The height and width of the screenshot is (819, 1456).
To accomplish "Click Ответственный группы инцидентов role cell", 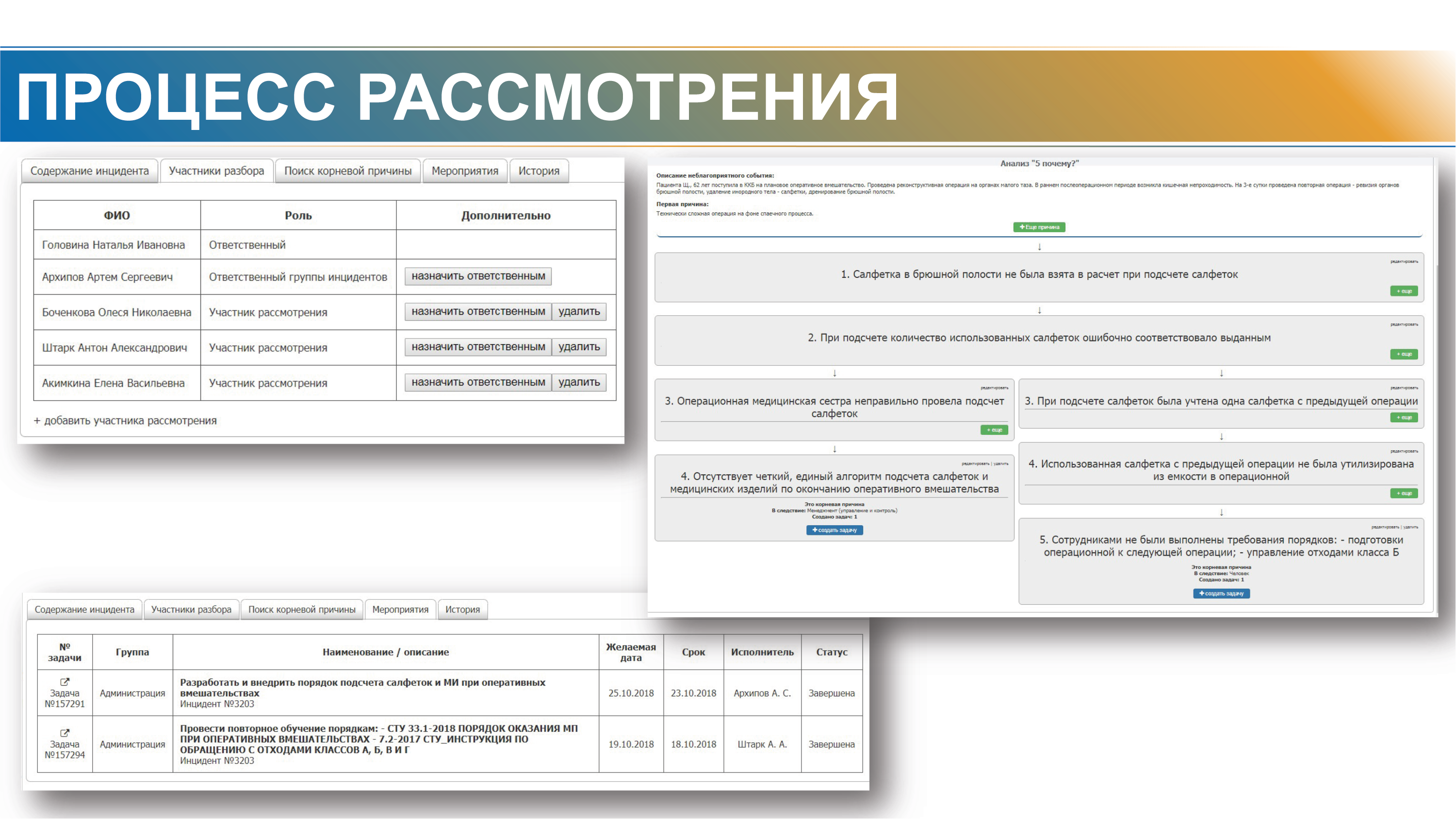I will tap(298, 277).
